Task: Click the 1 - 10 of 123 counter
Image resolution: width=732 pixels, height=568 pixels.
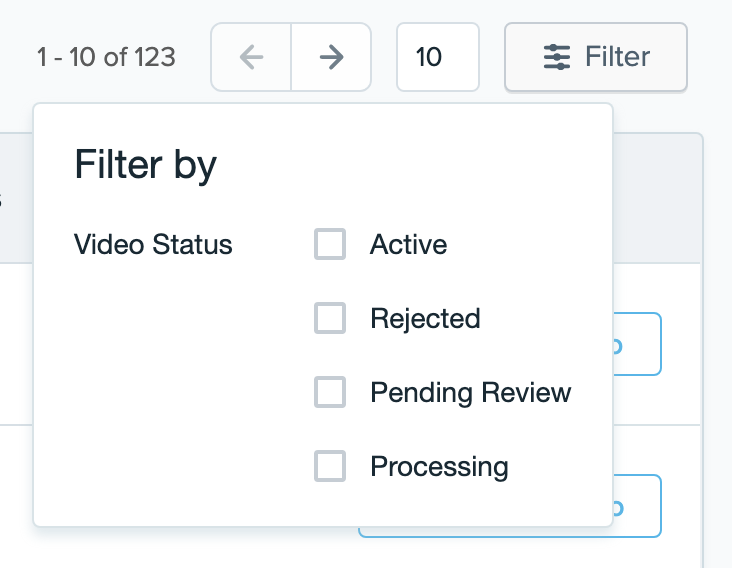Action: coord(106,57)
